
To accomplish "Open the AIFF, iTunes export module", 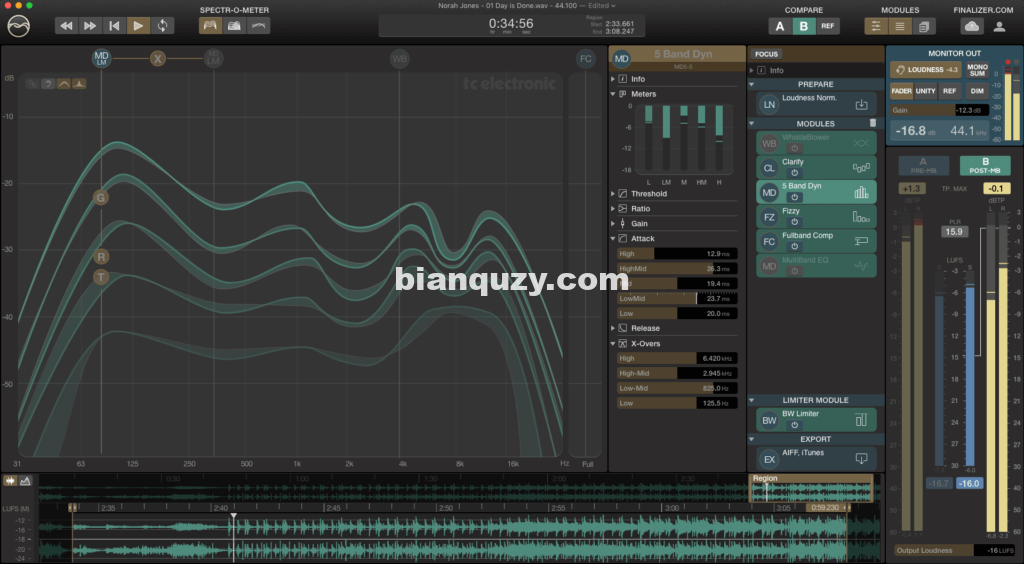I will click(x=816, y=459).
